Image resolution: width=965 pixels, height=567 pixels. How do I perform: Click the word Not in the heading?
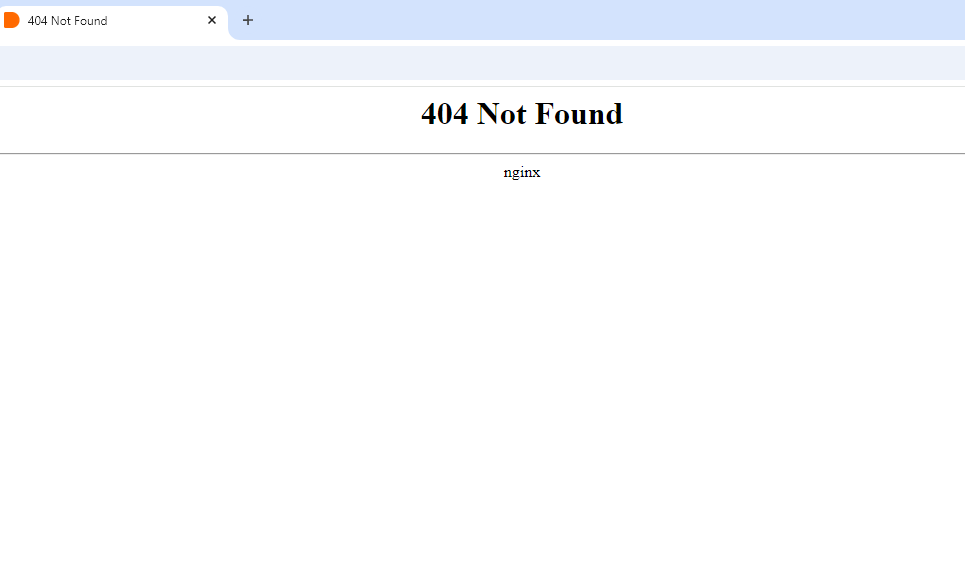pos(502,114)
